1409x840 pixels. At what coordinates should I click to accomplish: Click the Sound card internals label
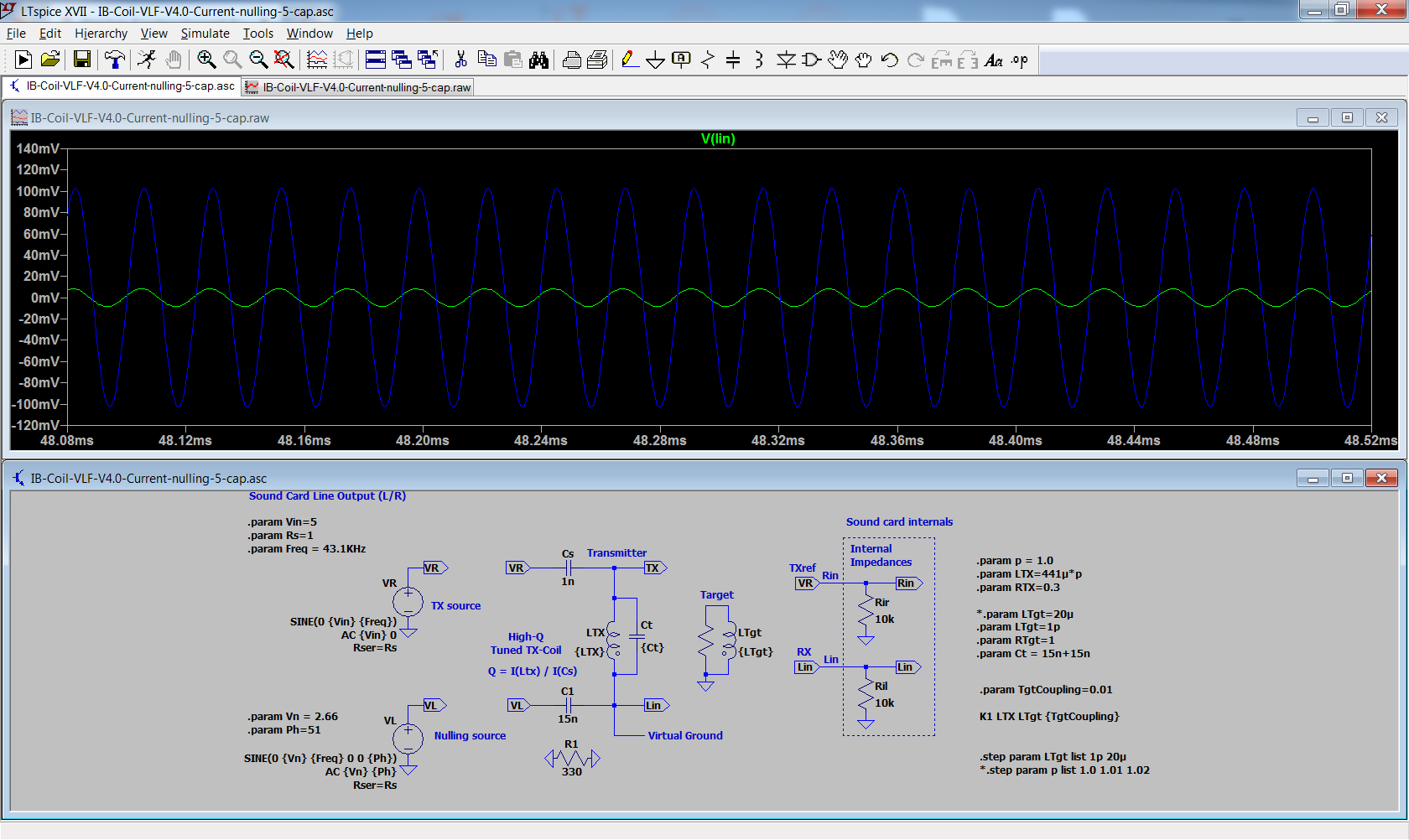point(899,522)
